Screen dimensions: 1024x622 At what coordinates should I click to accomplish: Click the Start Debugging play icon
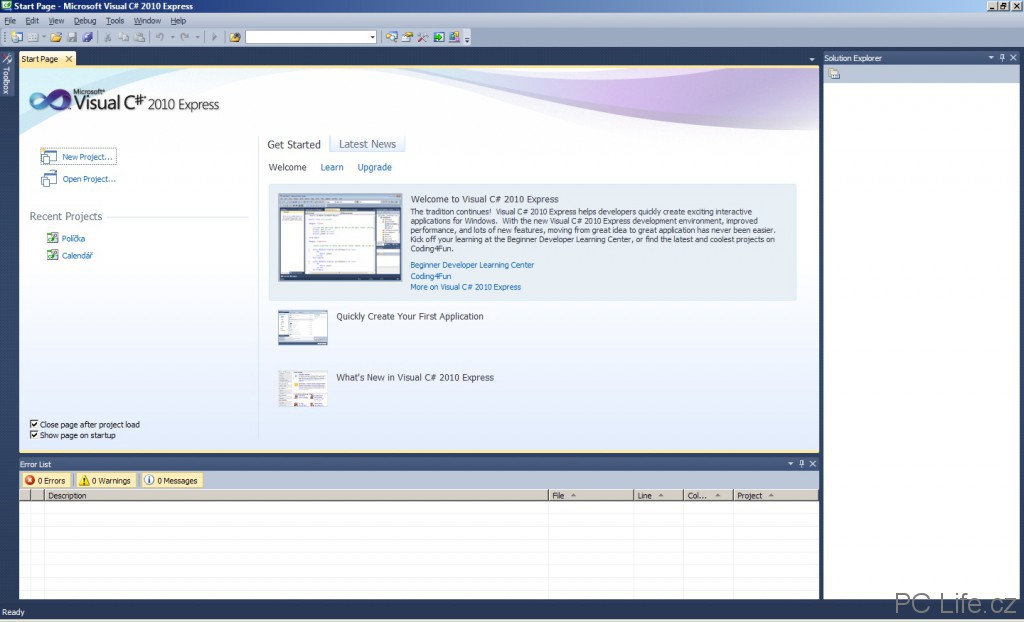pyautogui.click(x=214, y=37)
